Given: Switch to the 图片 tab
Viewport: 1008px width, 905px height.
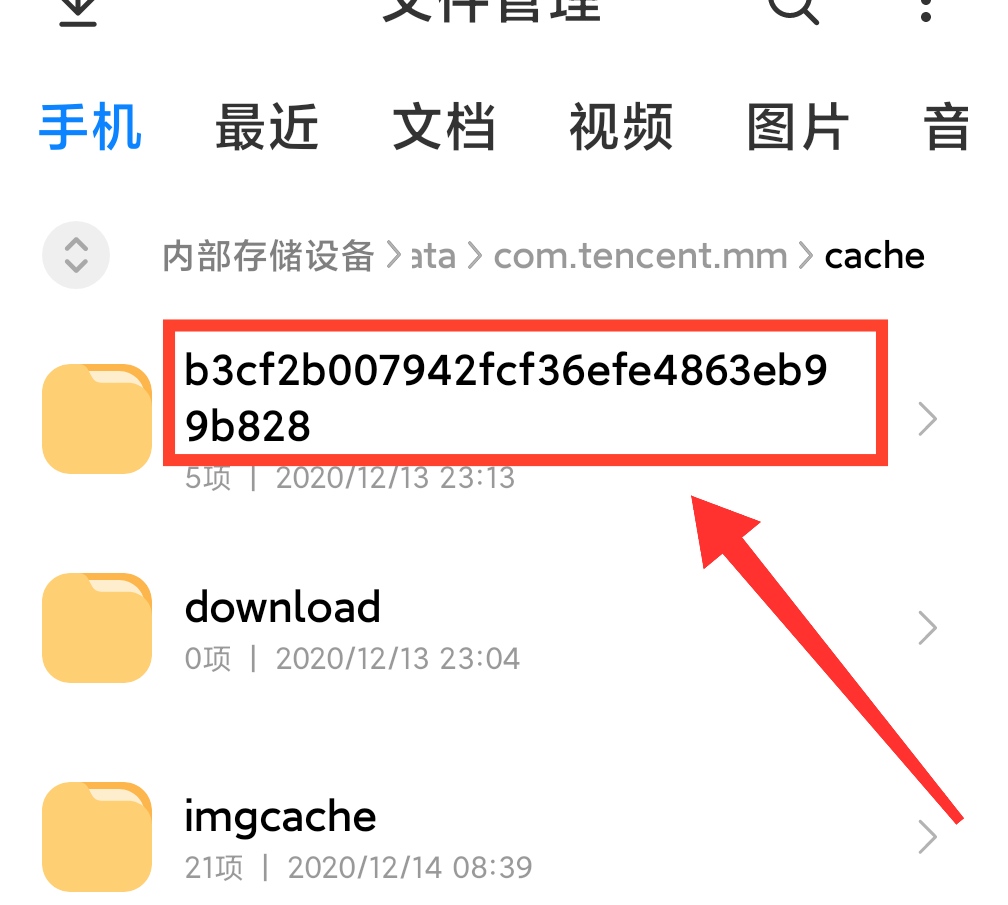Looking at the screenshot, I should point(798,127).
